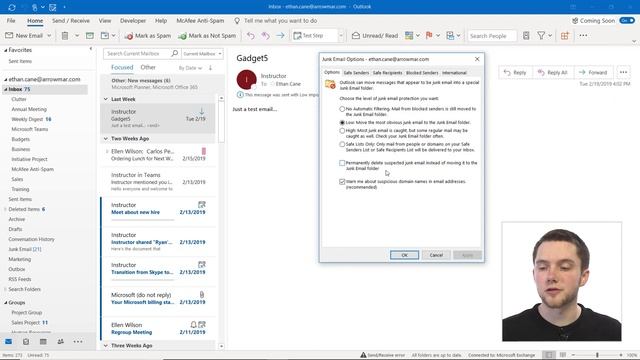Click the Send/Receive All Folders sync icon
The image size is (640, 360).
[x=12, y=7]
